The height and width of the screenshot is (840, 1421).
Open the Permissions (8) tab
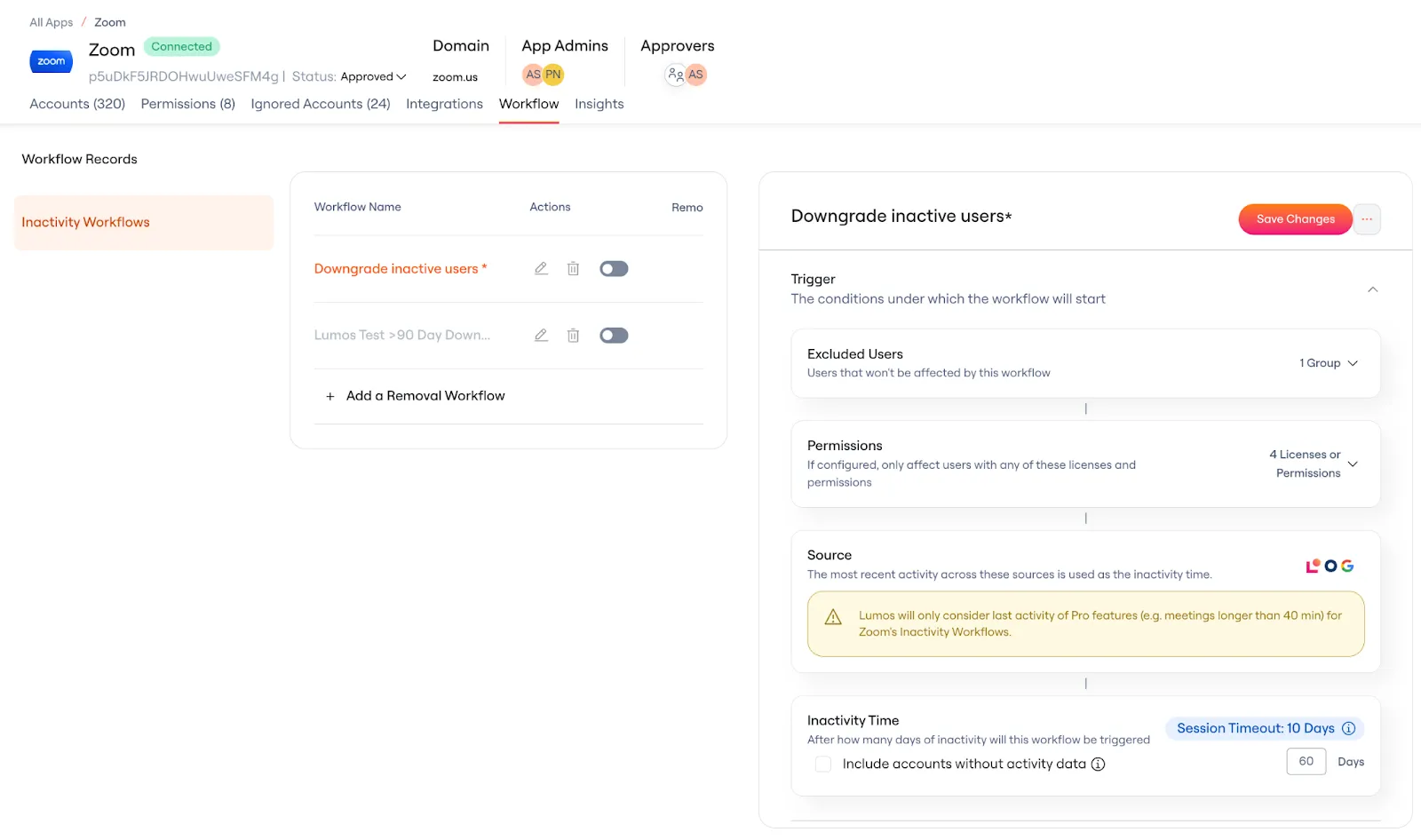point(188,104)
